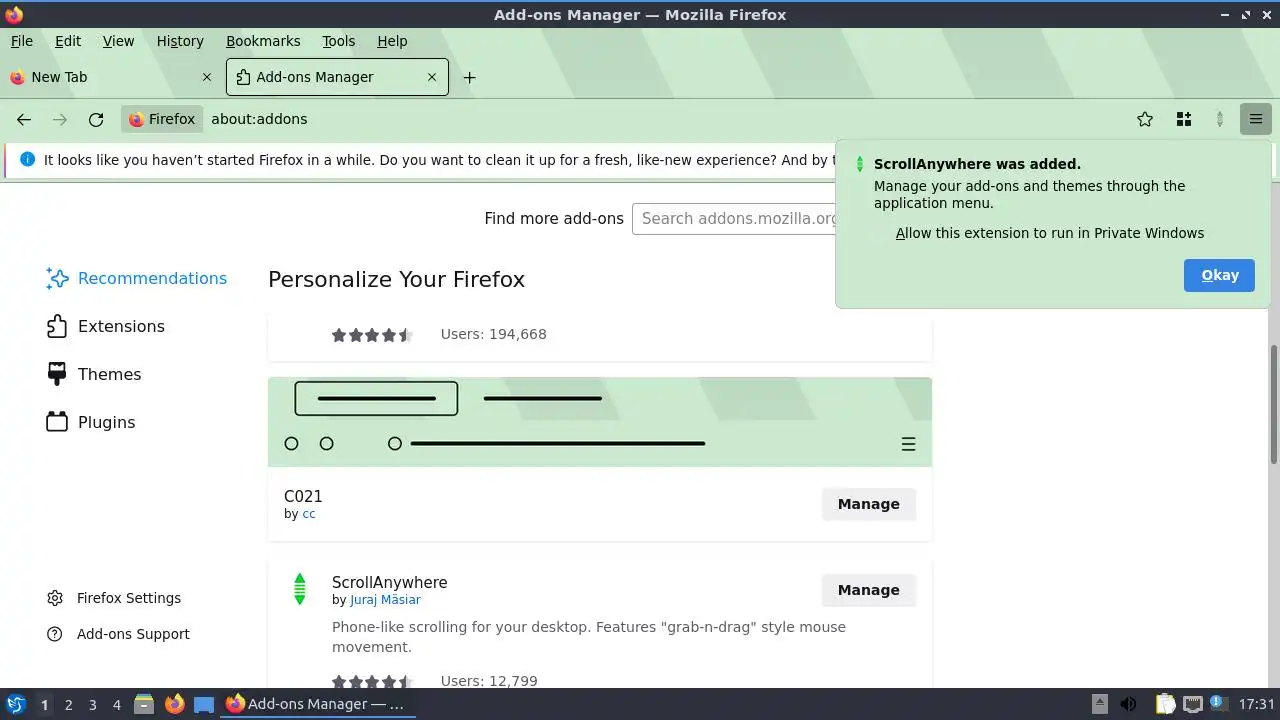Click Manage for the ScrollAnywhere extension
Image resolution: width=1280 pixels, height=720 pixels.
click(868, 590)
